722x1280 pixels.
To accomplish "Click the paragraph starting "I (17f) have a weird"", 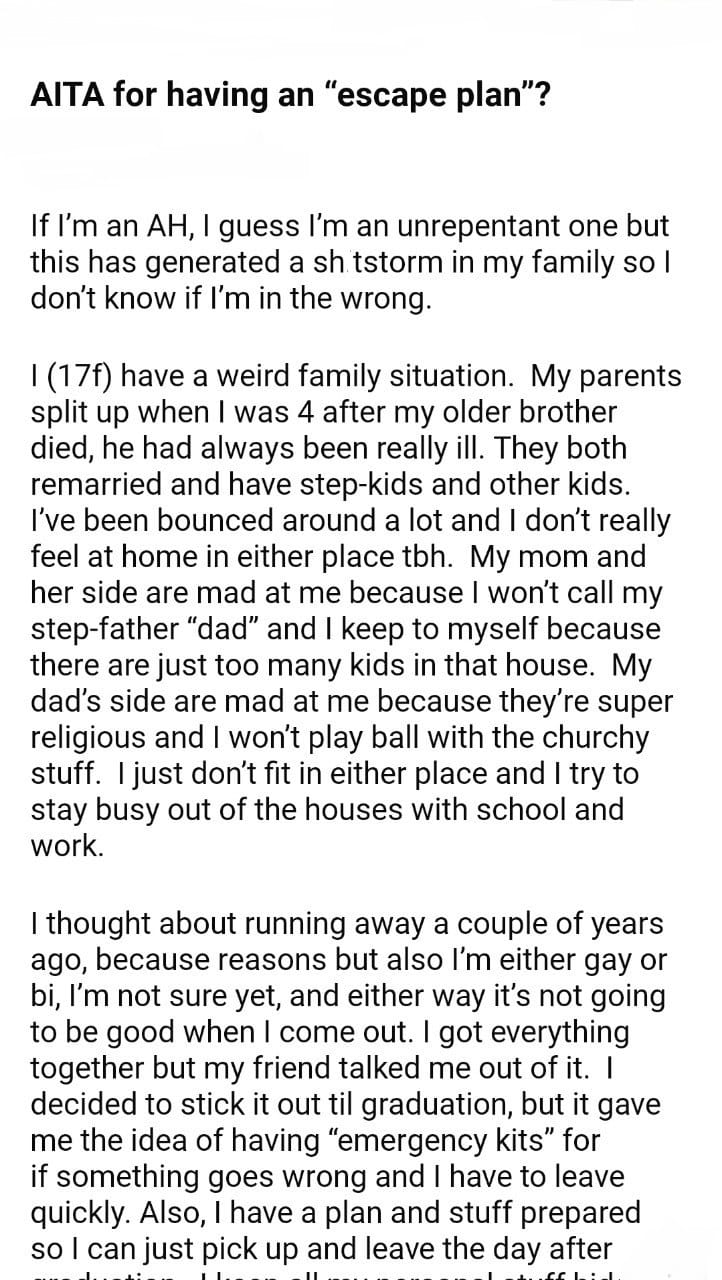I will [355, 610].
